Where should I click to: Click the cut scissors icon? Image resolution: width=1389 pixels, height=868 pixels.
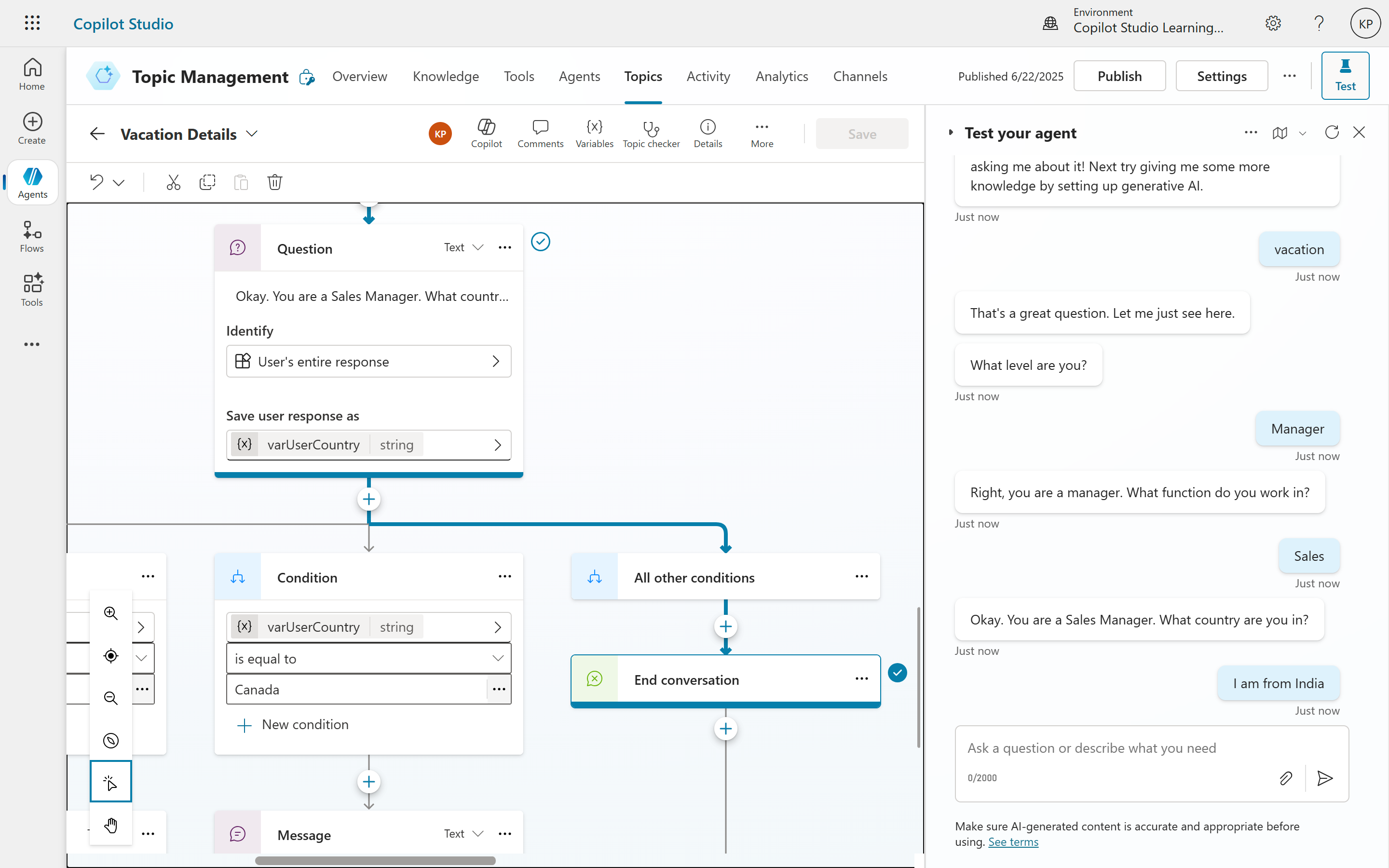(173, 183)
